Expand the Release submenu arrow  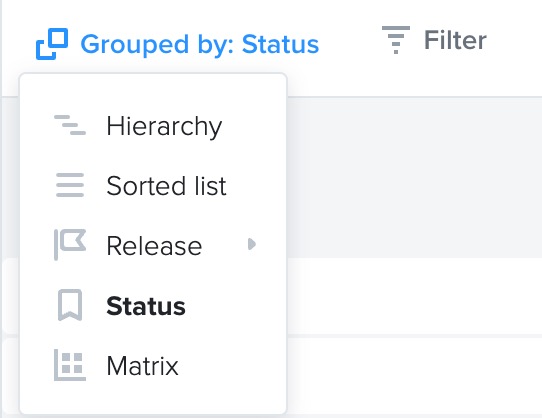pyautogui.click(x=252, y=244)
